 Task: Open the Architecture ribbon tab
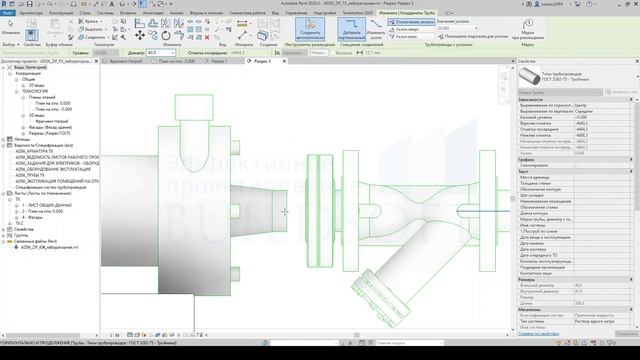click(31, 13)
